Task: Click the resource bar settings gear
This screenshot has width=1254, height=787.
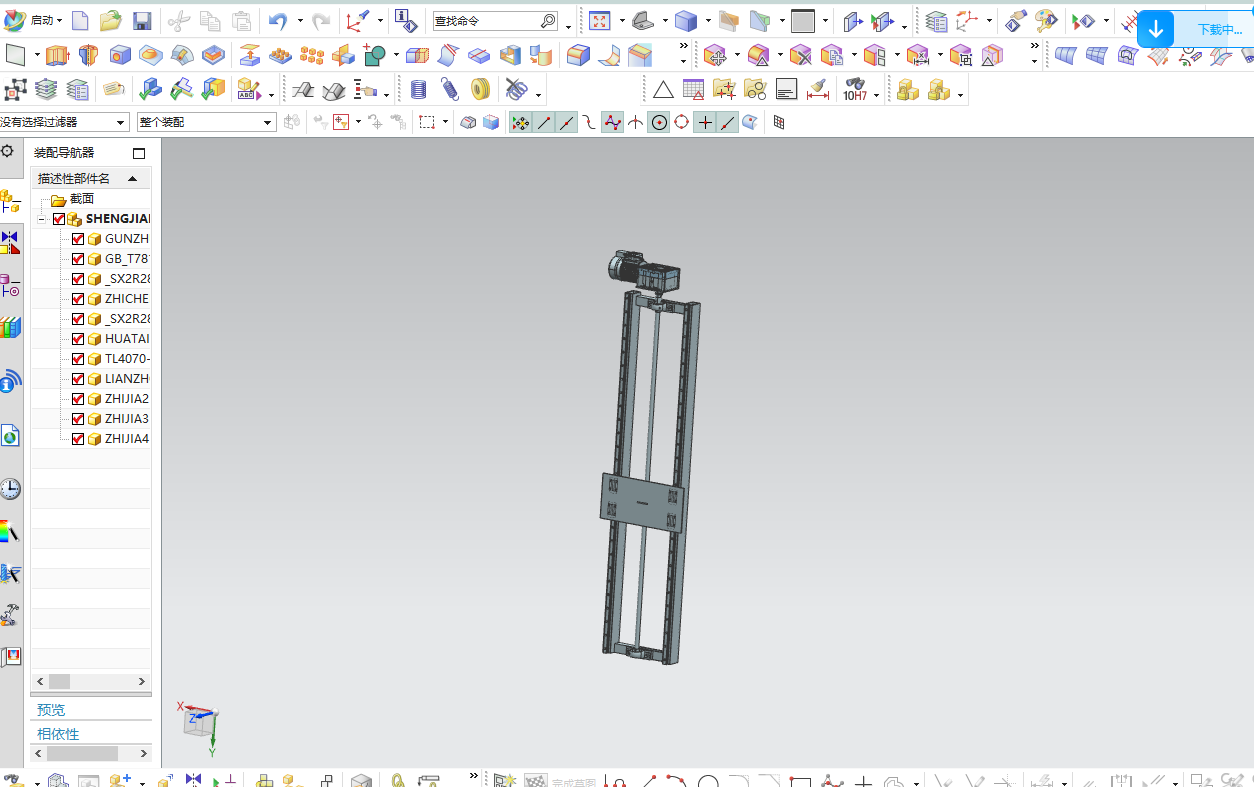Action: [x=7, y=152]
